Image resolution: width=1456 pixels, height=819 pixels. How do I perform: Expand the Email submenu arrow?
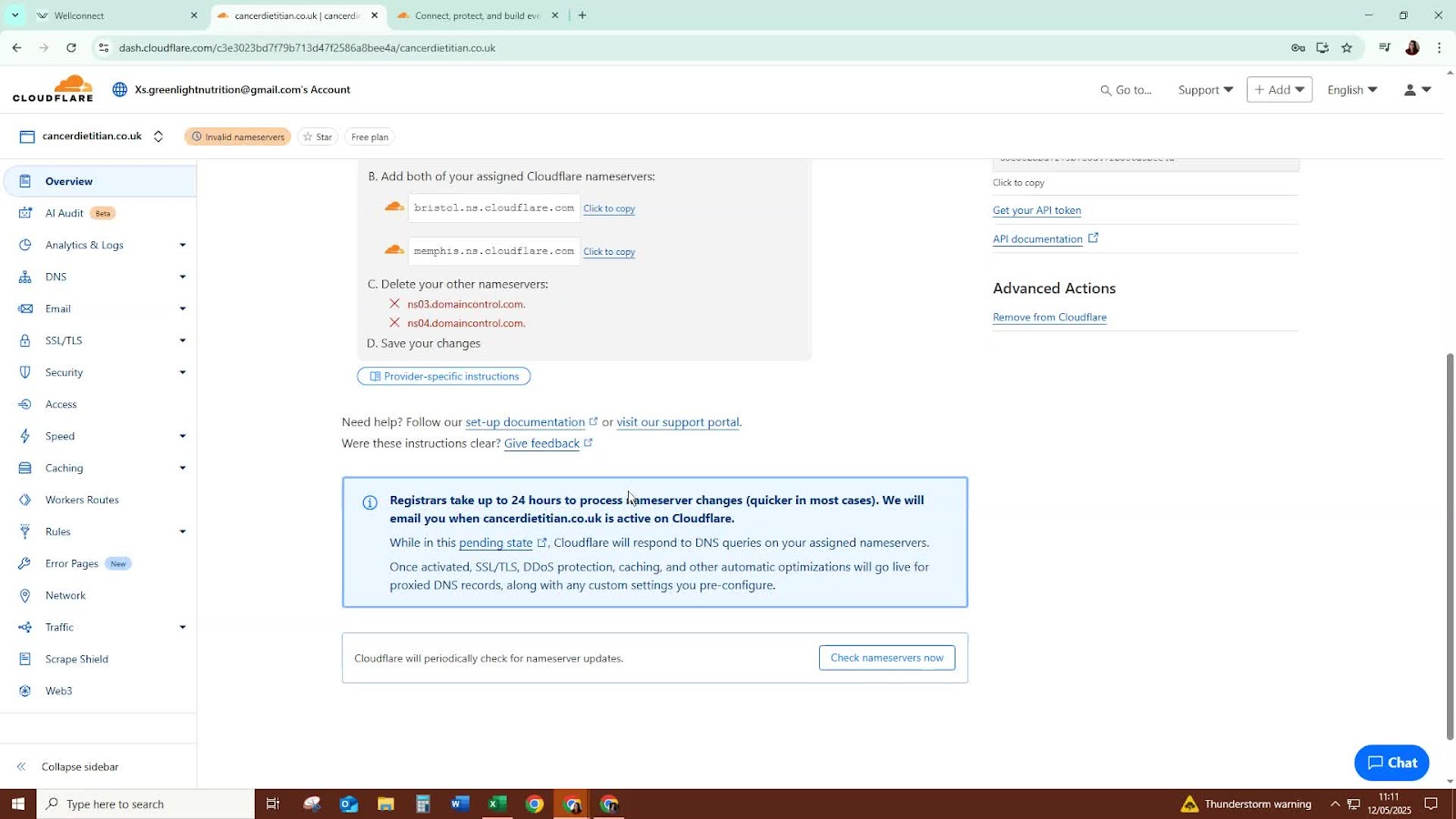click(183, 308)
